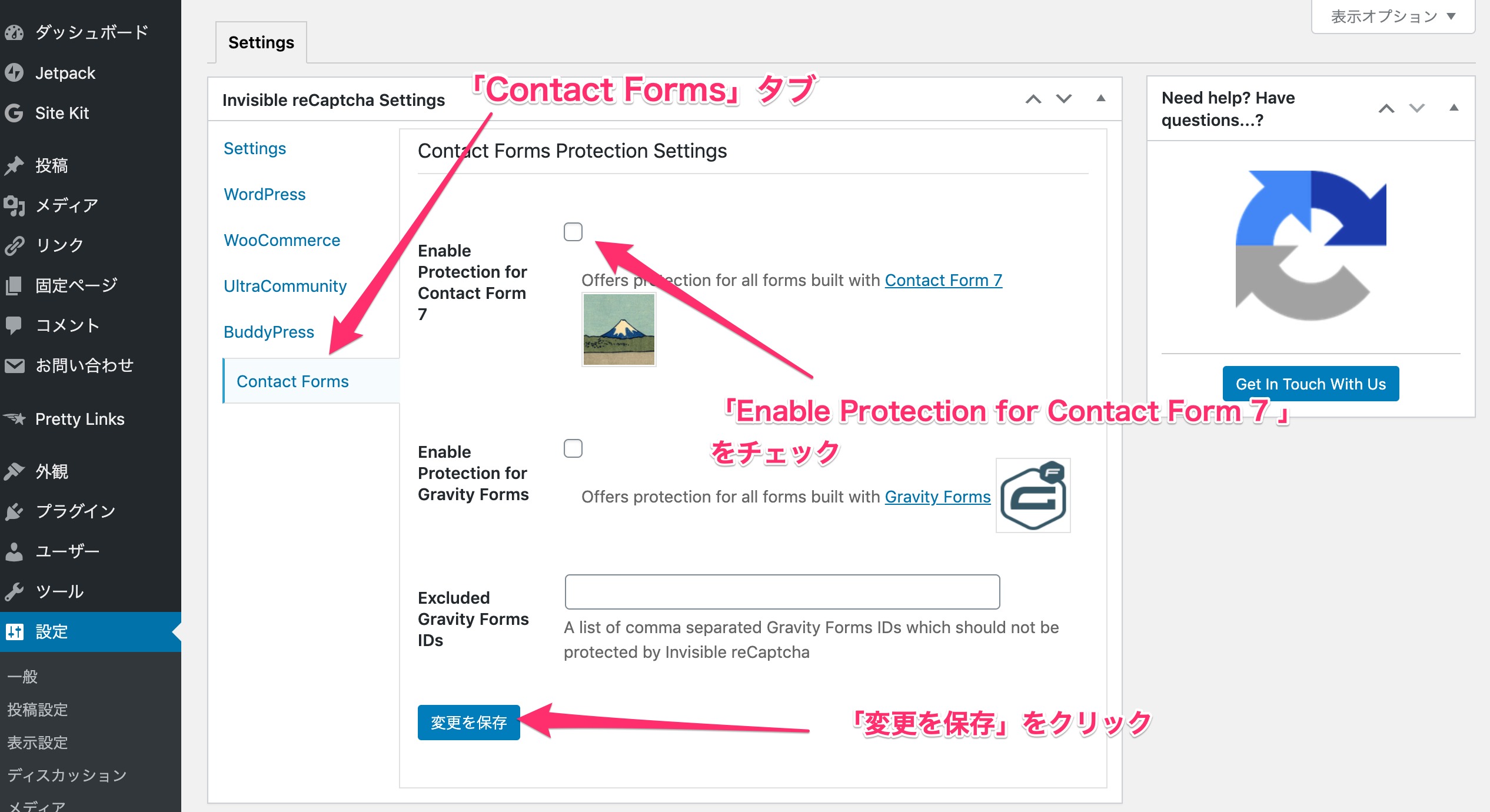Click the ツール wrench icon
Screen dimensions: 1490x812
click(14, 591)
